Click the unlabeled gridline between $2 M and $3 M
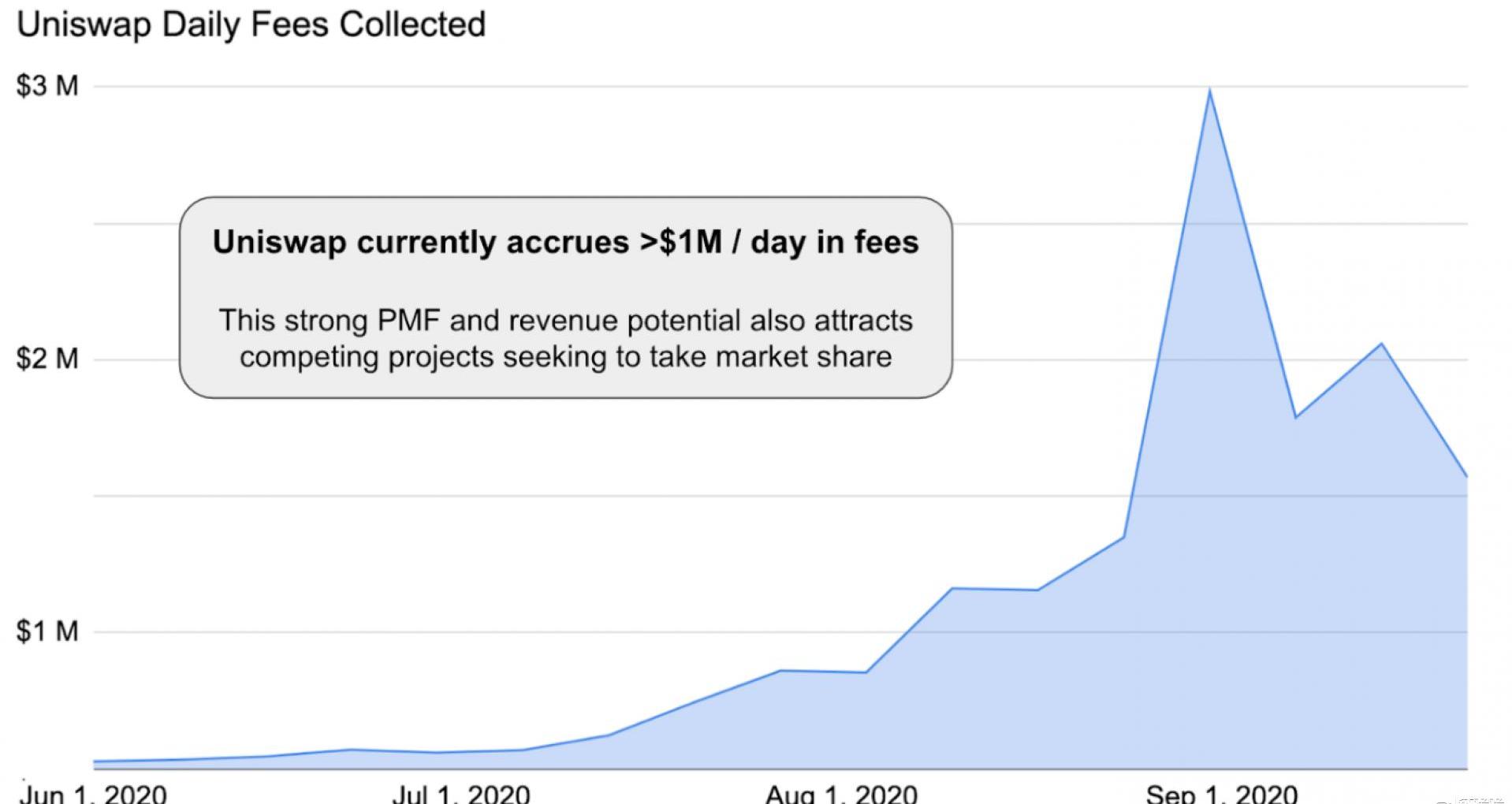Image resolution: width=1512 pixels, height=804 pixels. click(x=552, y=224)
